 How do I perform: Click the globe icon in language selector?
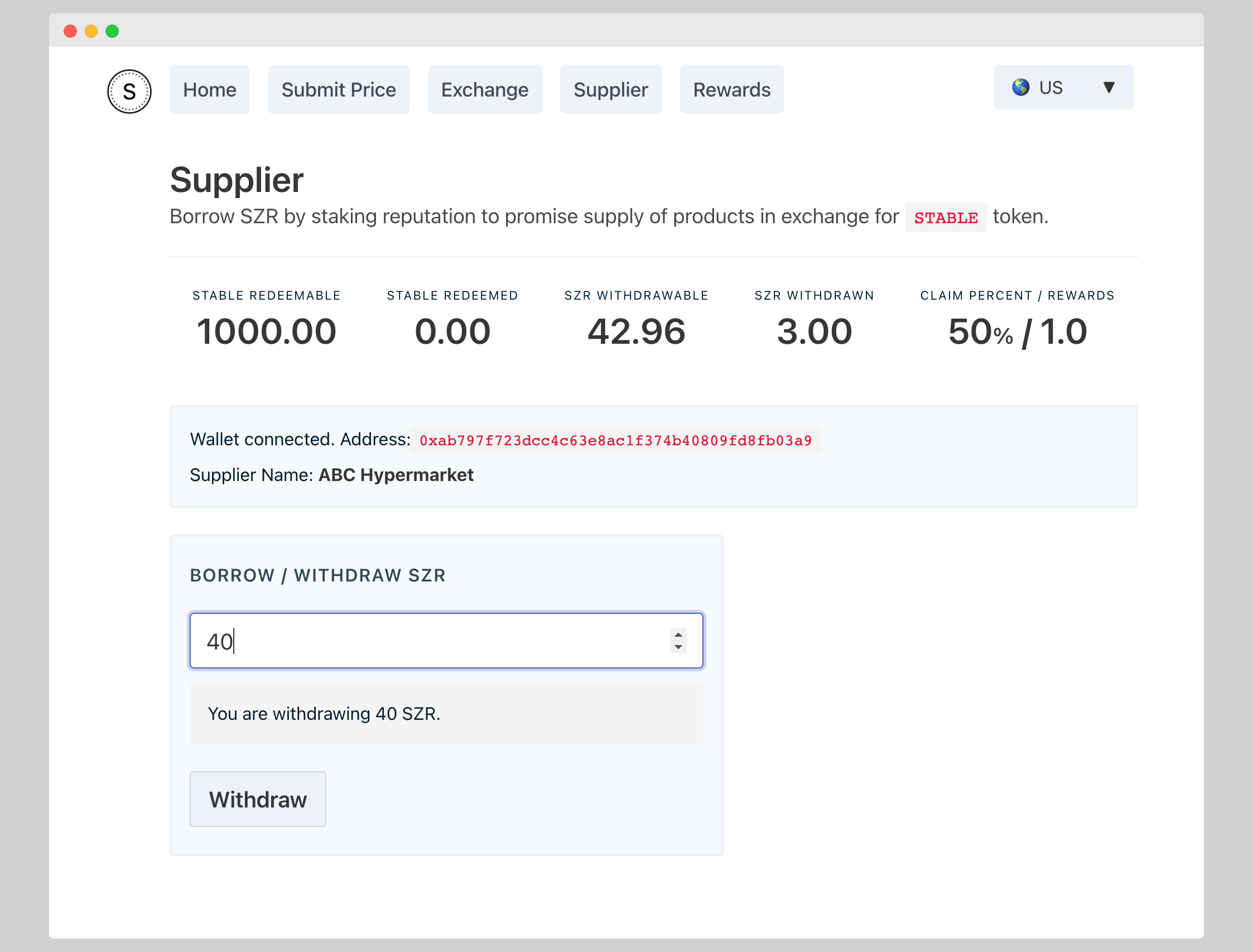1021,87
